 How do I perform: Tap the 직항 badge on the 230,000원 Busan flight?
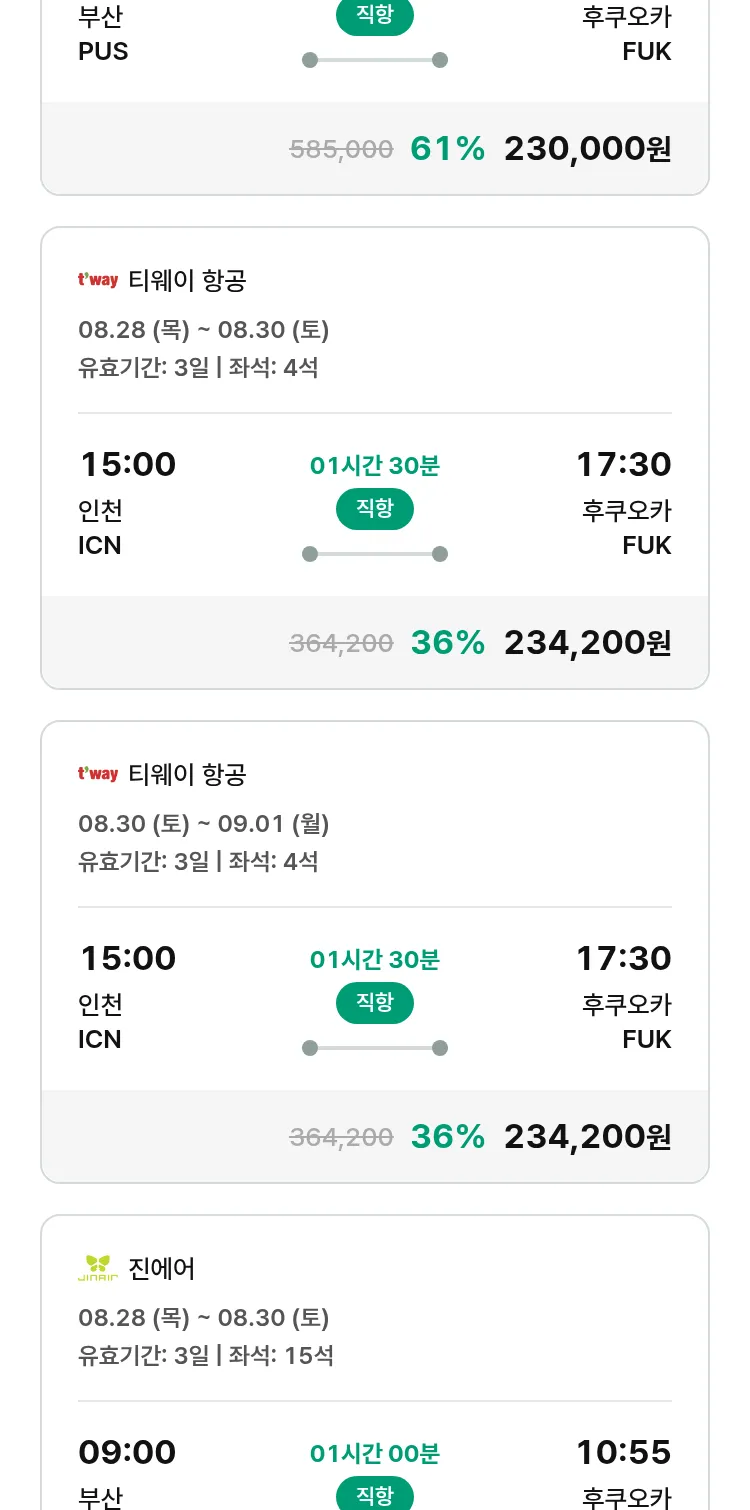[x=375, y=16]
